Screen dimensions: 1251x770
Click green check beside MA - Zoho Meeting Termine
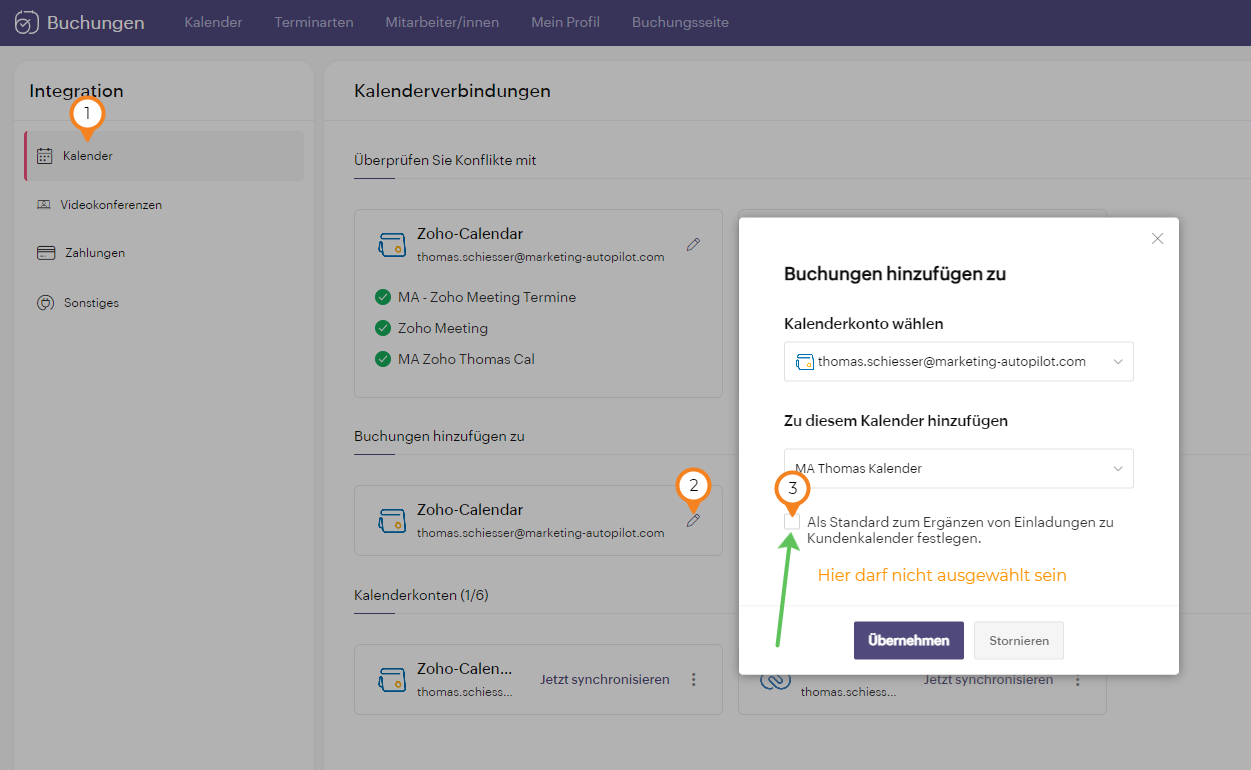tap(382, 297)
